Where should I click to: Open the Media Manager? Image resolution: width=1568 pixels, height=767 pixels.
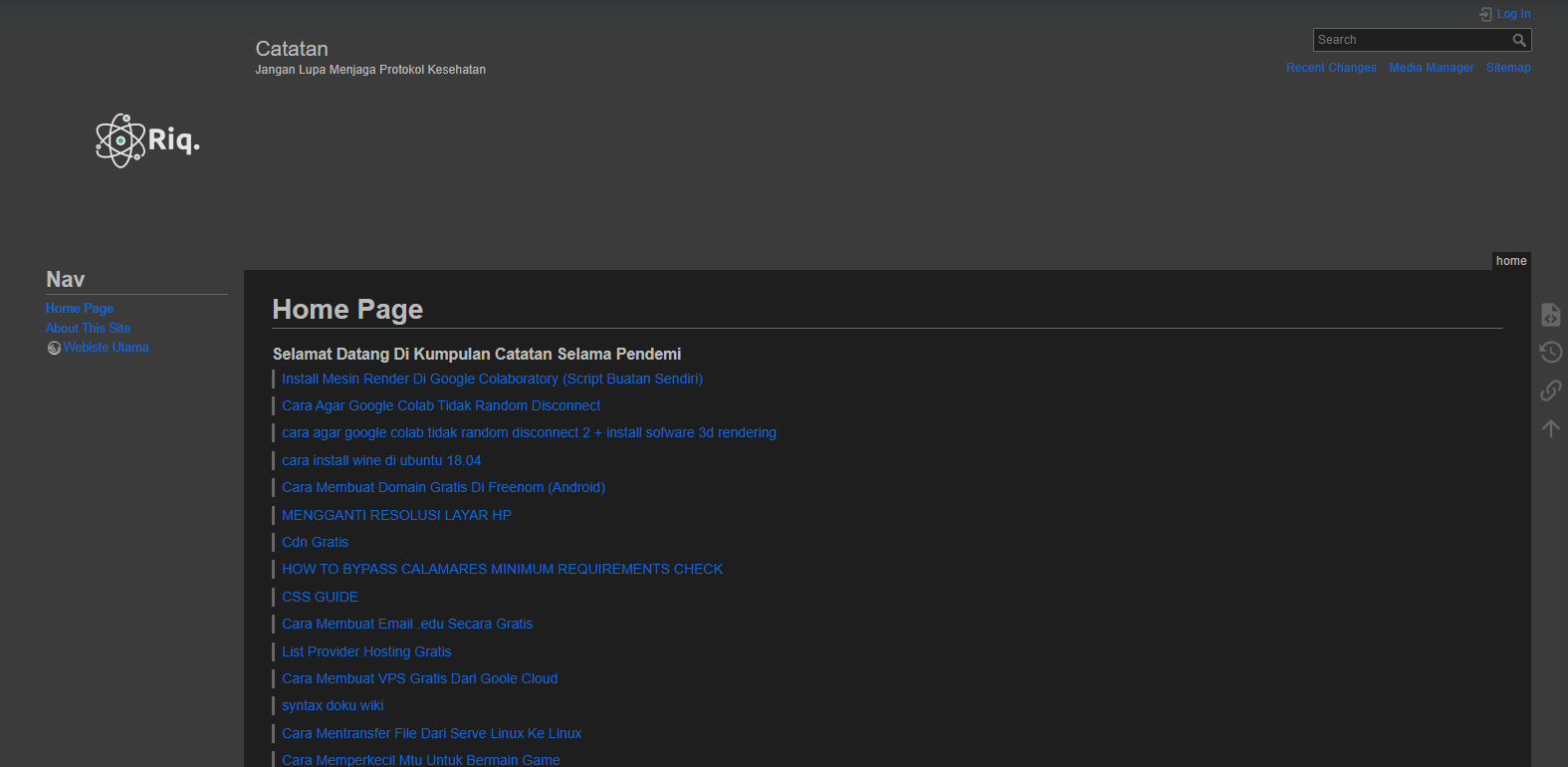(1431, 68)
